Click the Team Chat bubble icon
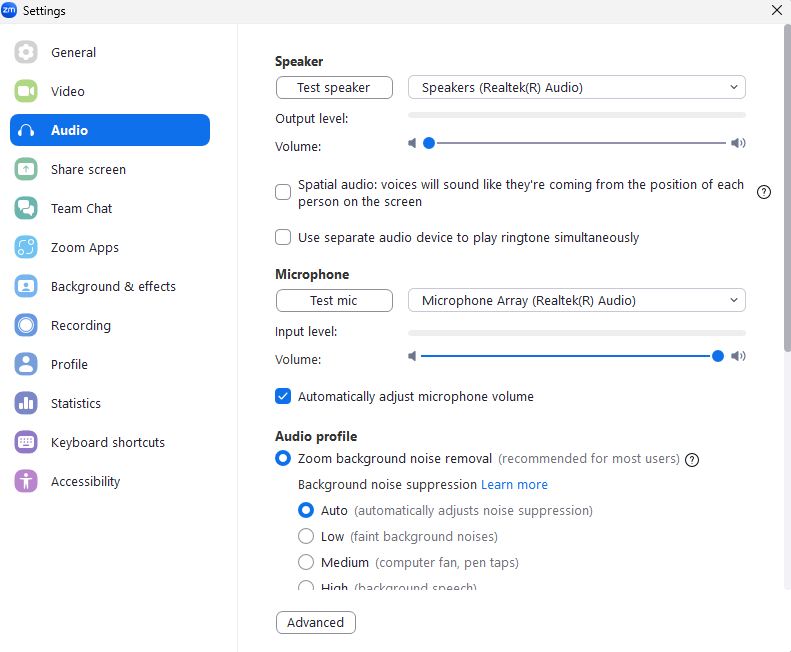791x652 pixels. click(x=26, y=208)
